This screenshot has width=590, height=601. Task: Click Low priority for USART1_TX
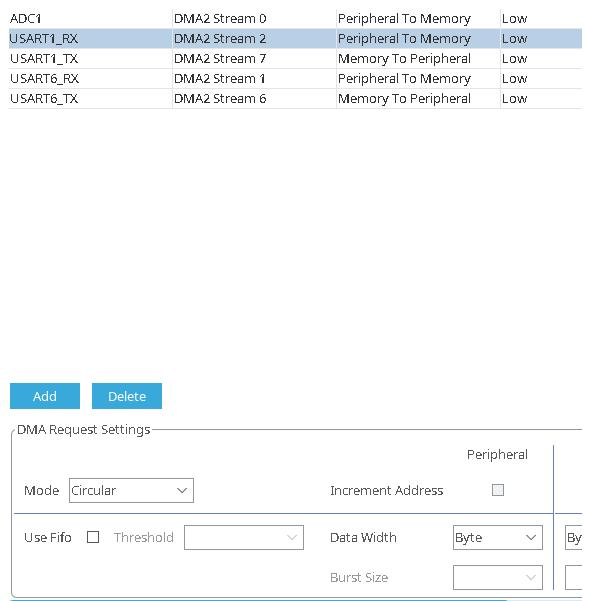541,58
